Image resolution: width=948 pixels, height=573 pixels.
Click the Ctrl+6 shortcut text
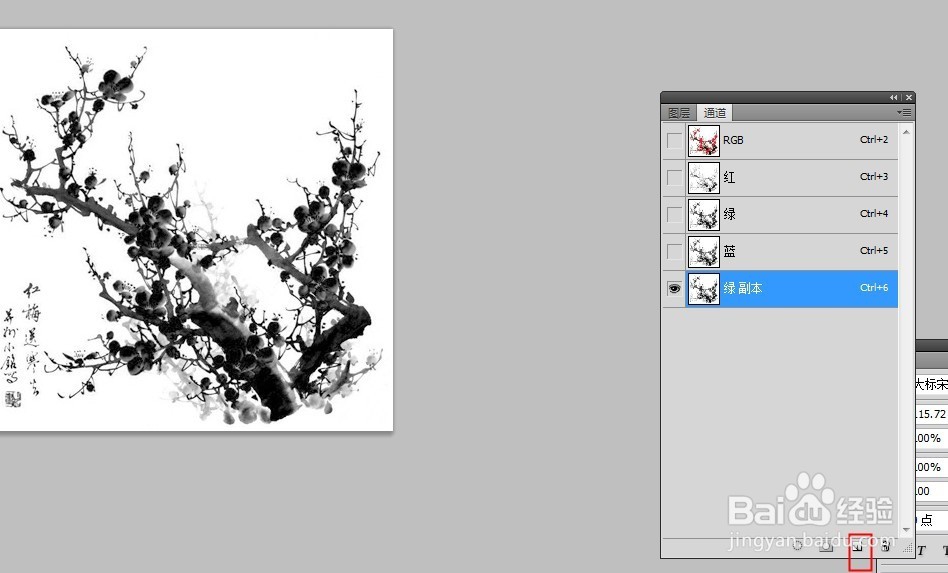tap(874, 288)
